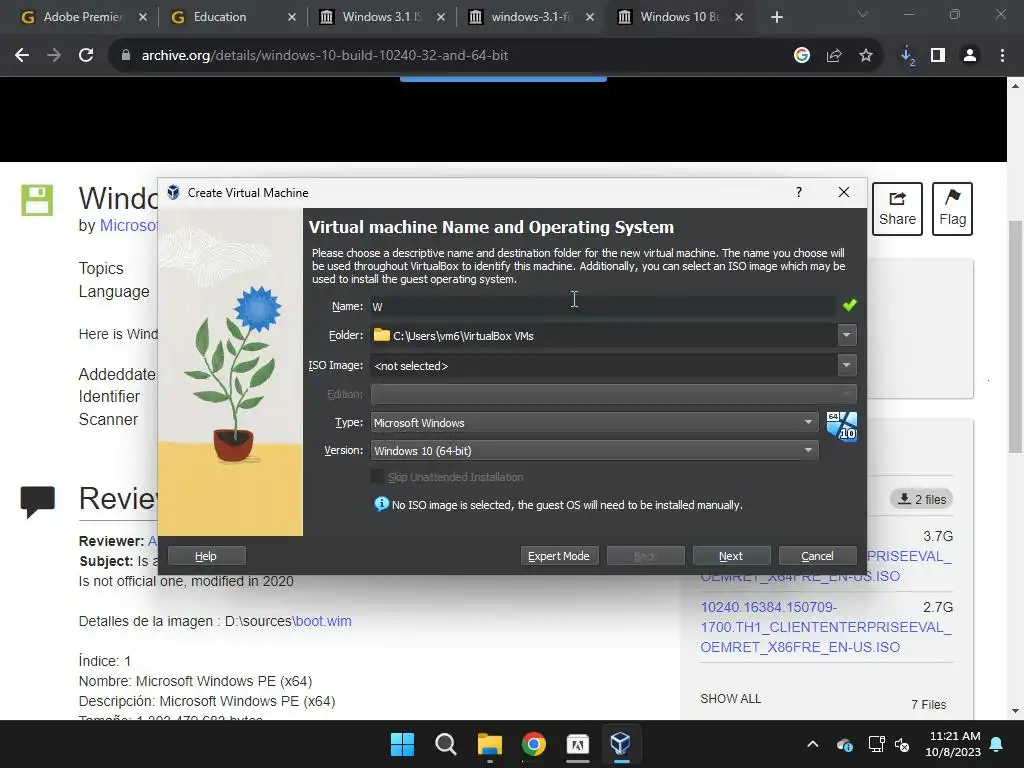Click Chrome icon in taskbar
This screenshot has width=1024, height=768.
[x=534, y=744]
